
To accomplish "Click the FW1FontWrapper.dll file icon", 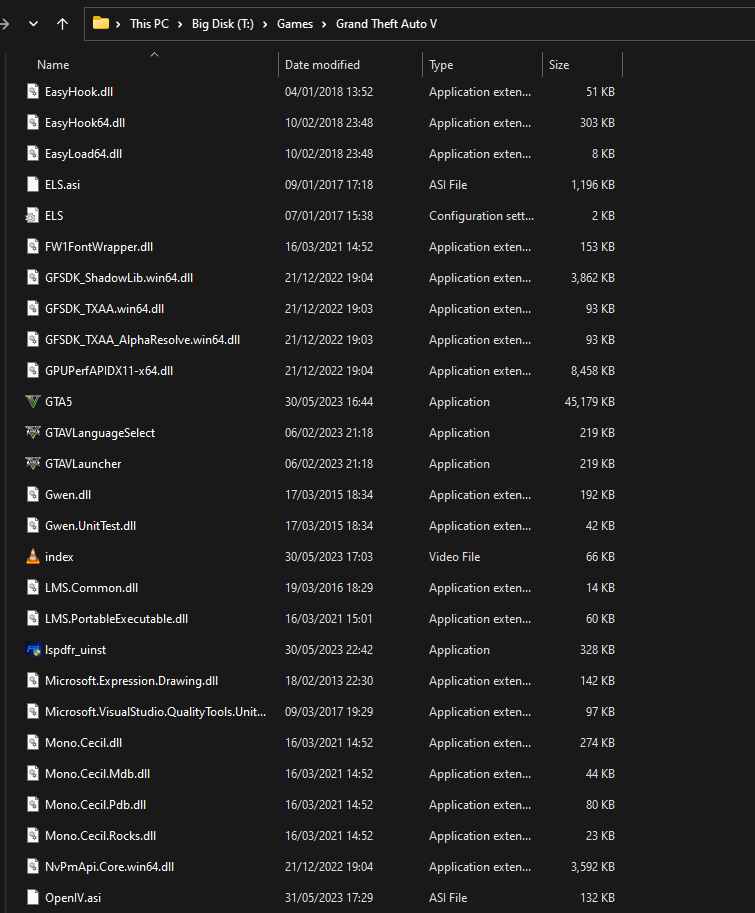I will pyautogui.click(x=33, y=246).
